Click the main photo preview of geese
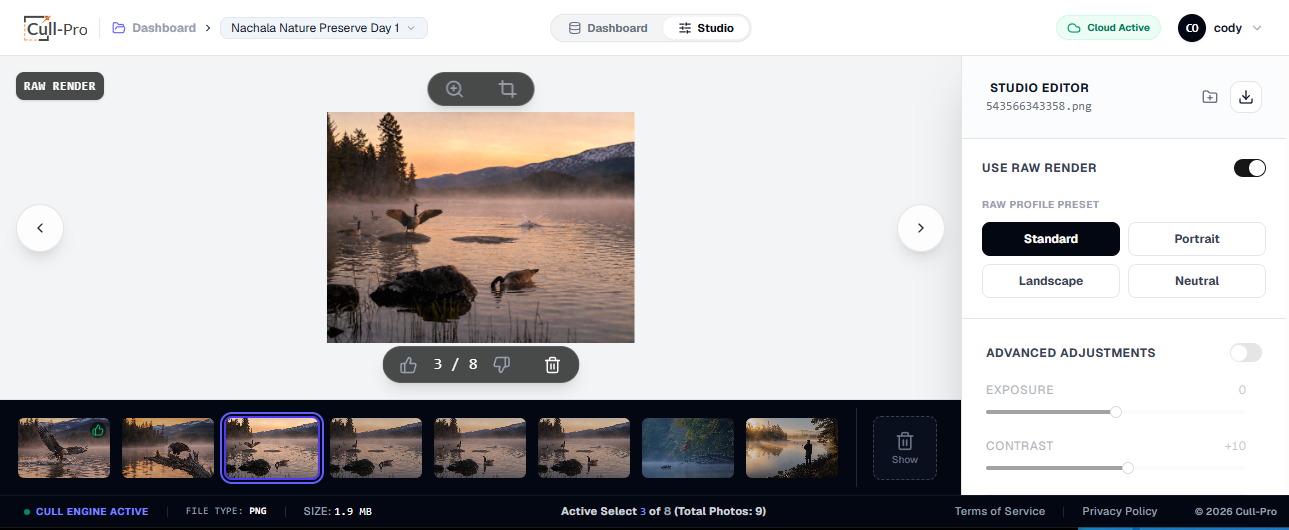The height and width of the screenshot is (530, 1289). click(481, 227)
